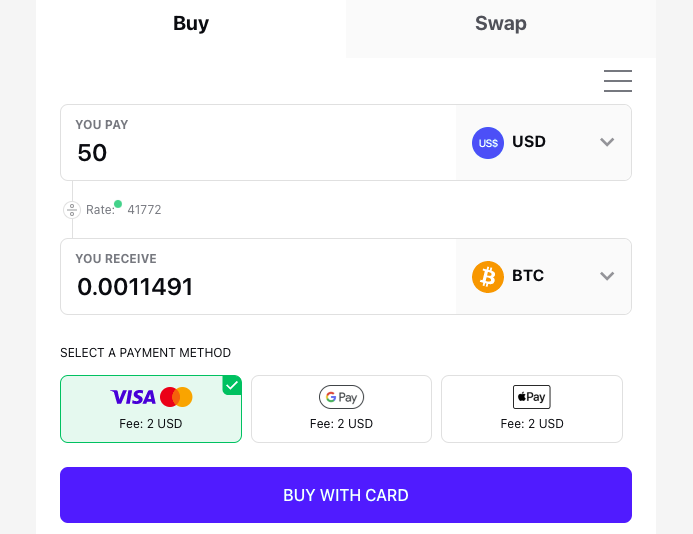Viewport: 693px width, 534px height.
Task: Expand the BTC crypto dropdown chevron
Action: click(607, 277)
